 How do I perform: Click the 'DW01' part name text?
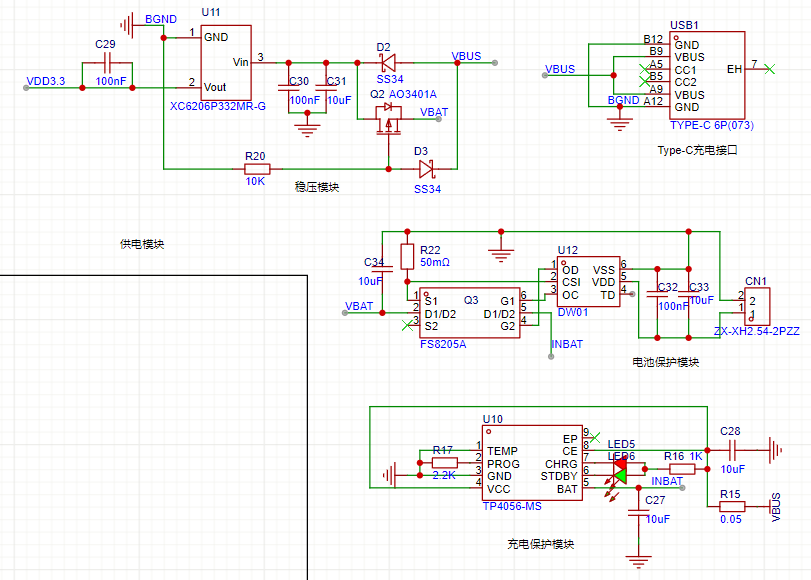coord(573,313)
